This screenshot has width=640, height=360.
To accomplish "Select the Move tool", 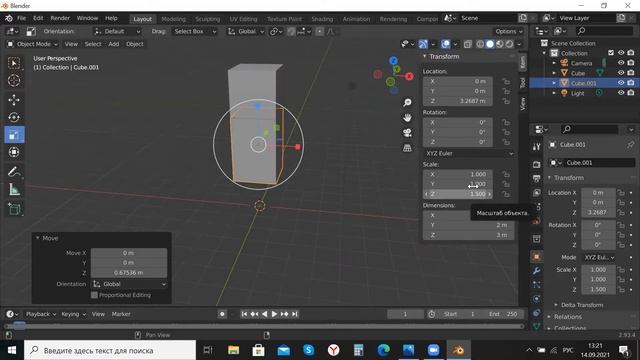I will pyautogui.click(x=14, y=100).
